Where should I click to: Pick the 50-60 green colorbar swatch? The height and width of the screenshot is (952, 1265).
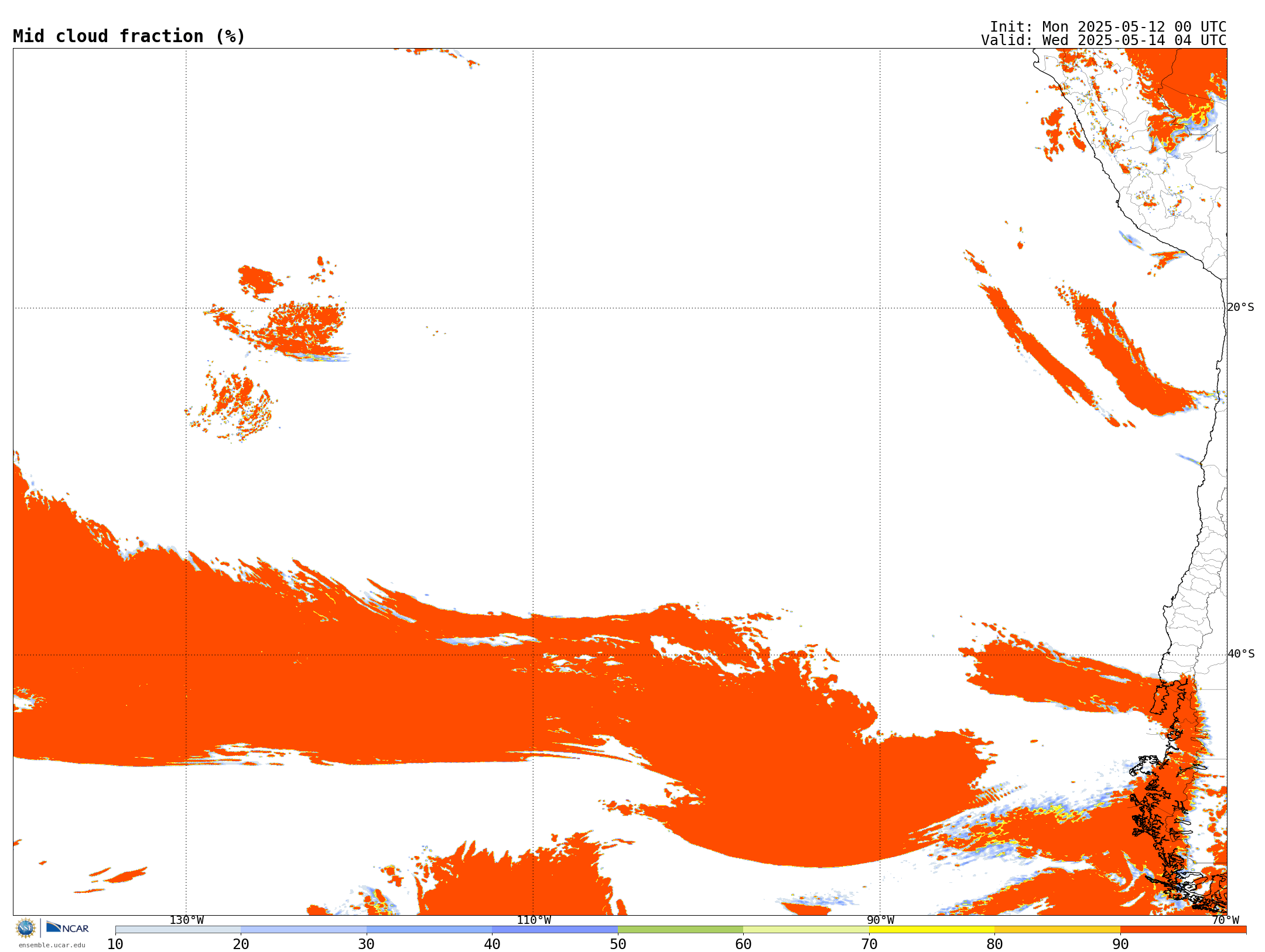681,930
